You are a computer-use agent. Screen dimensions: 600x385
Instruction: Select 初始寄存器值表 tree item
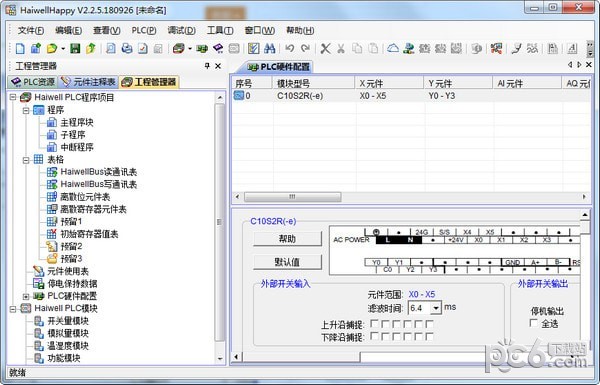(89, 234)
